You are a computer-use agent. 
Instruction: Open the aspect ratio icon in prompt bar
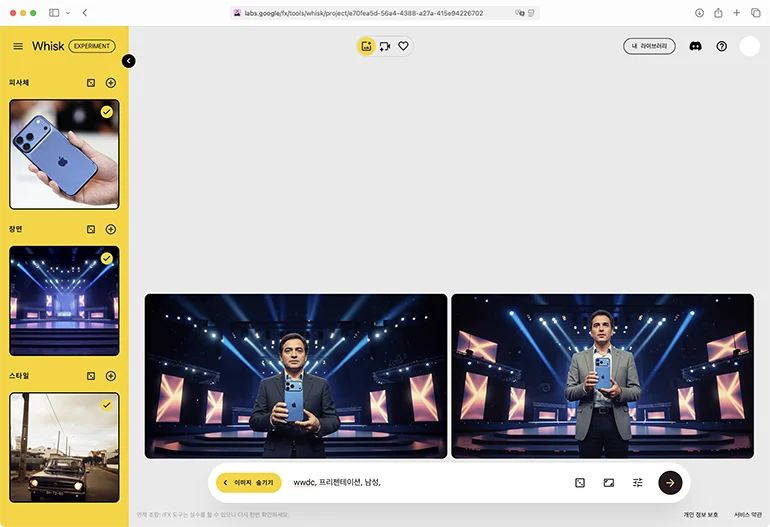coord(609,483)
